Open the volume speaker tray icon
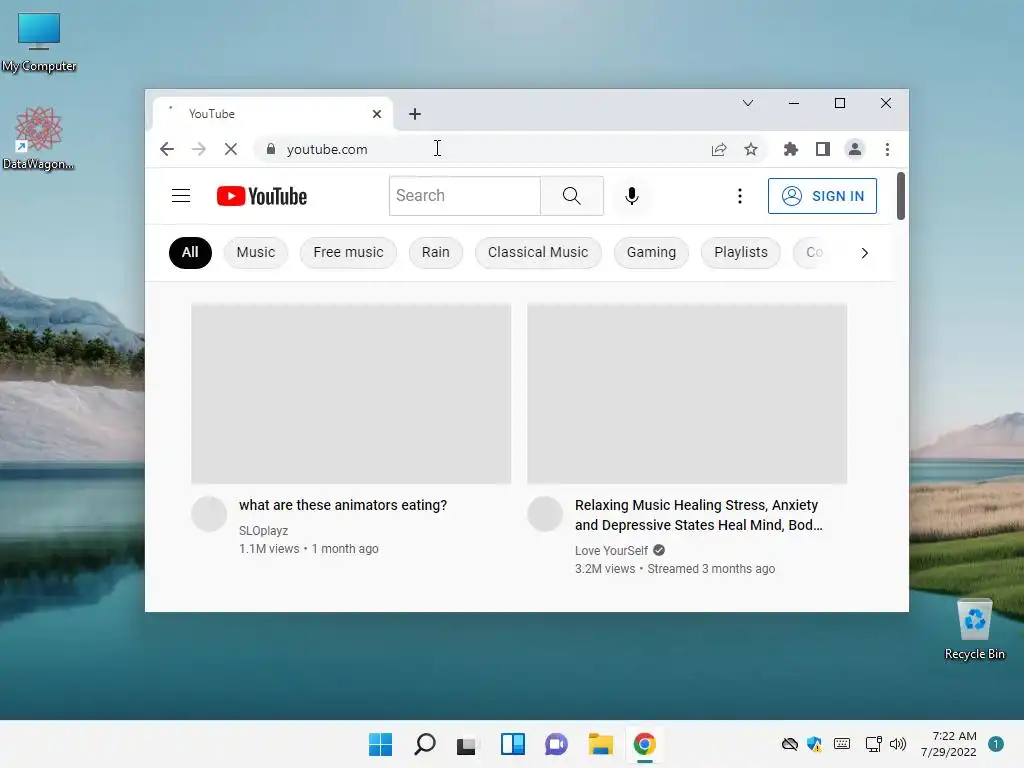1024x768 pixels. [898, 744]
